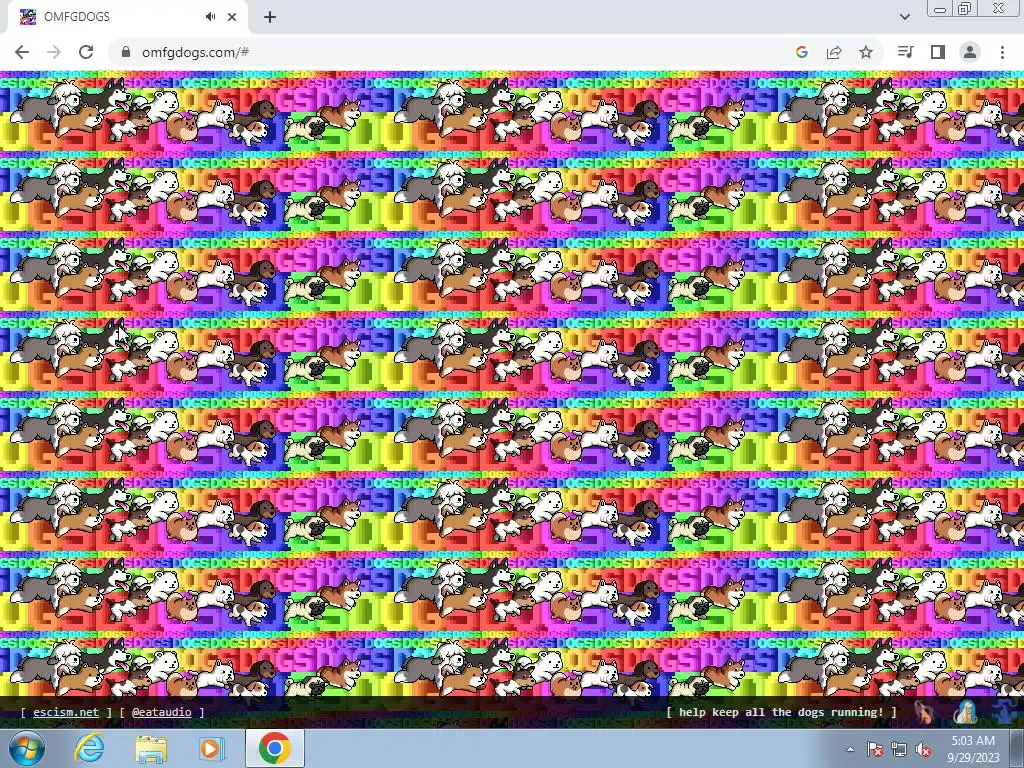Share this page using the share icon
This screenshot has height=768, width=1024.
834,52
